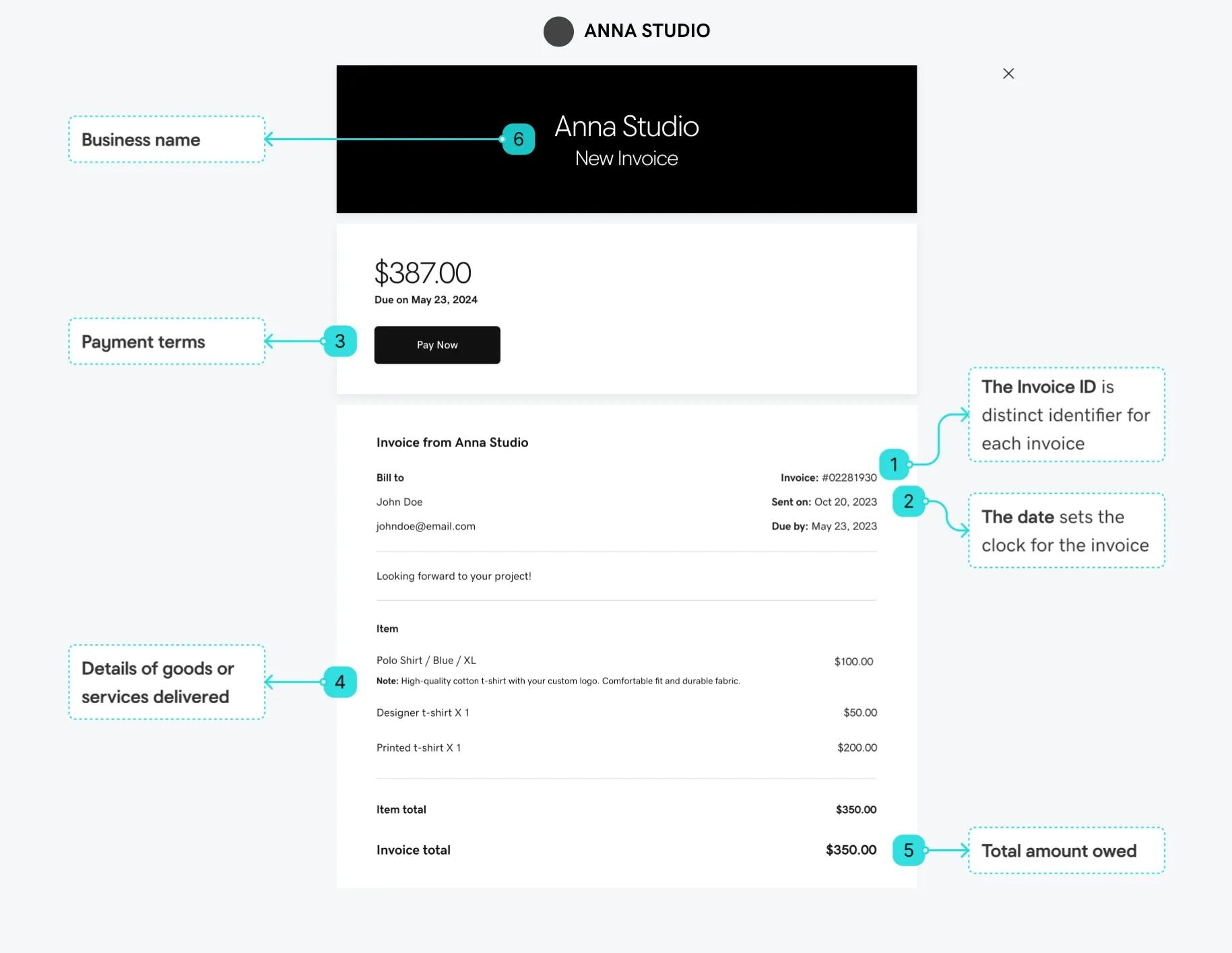Click the $387.00 amount due

(422, 273)
